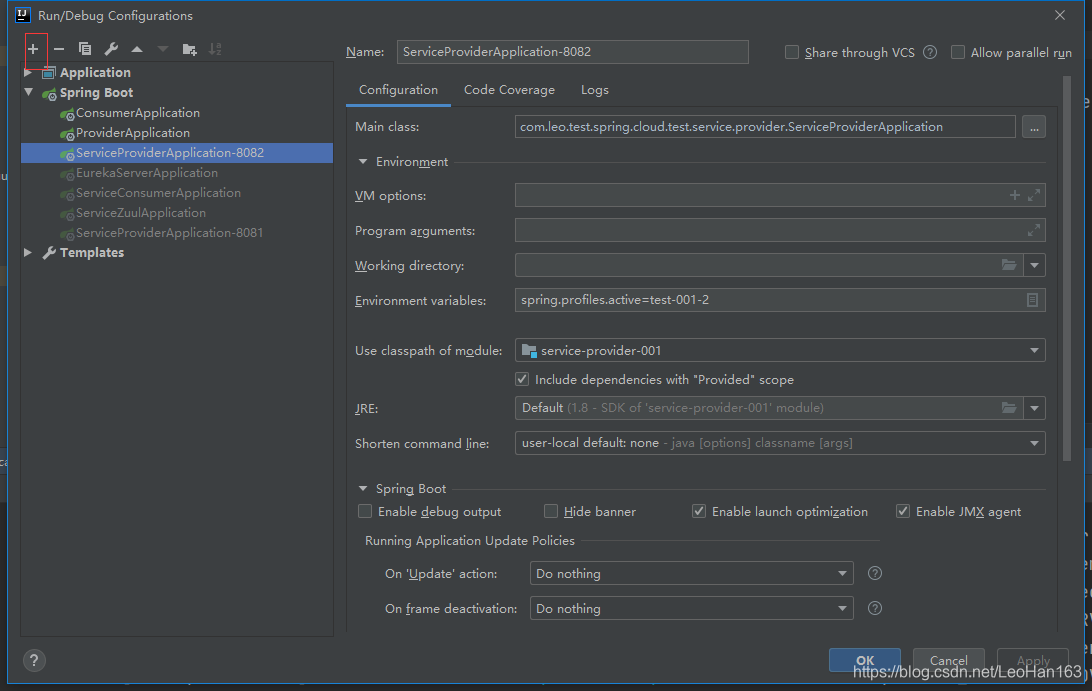Browse for main class with ellipsis button
1092x691 pixels.
click(x=1034, y=127)
